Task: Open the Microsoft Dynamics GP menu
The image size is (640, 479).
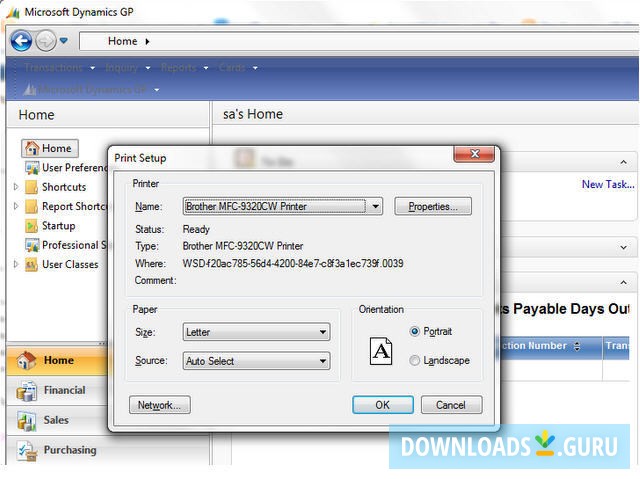Action: (x=91, y=89)
